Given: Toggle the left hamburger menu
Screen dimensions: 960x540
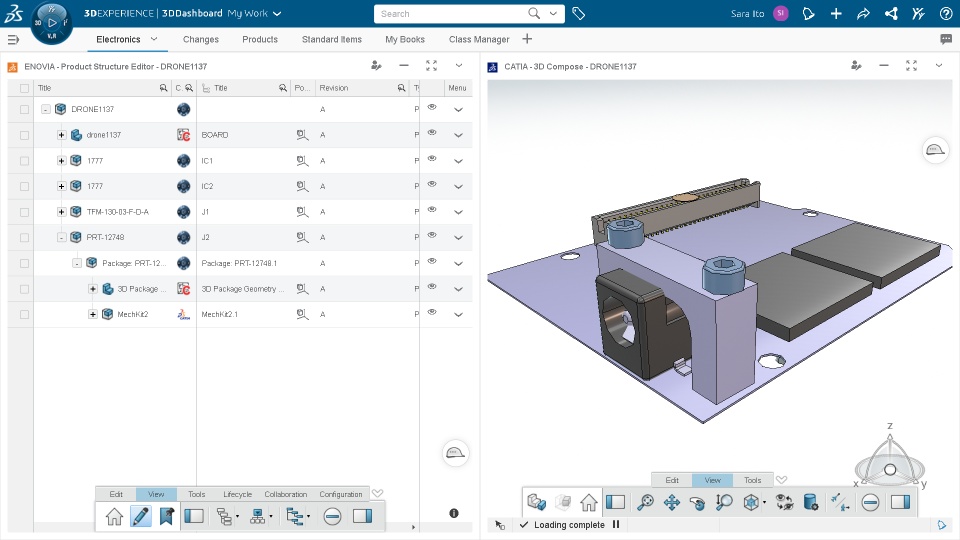Looking at the screenshot, I should point(13,40).
